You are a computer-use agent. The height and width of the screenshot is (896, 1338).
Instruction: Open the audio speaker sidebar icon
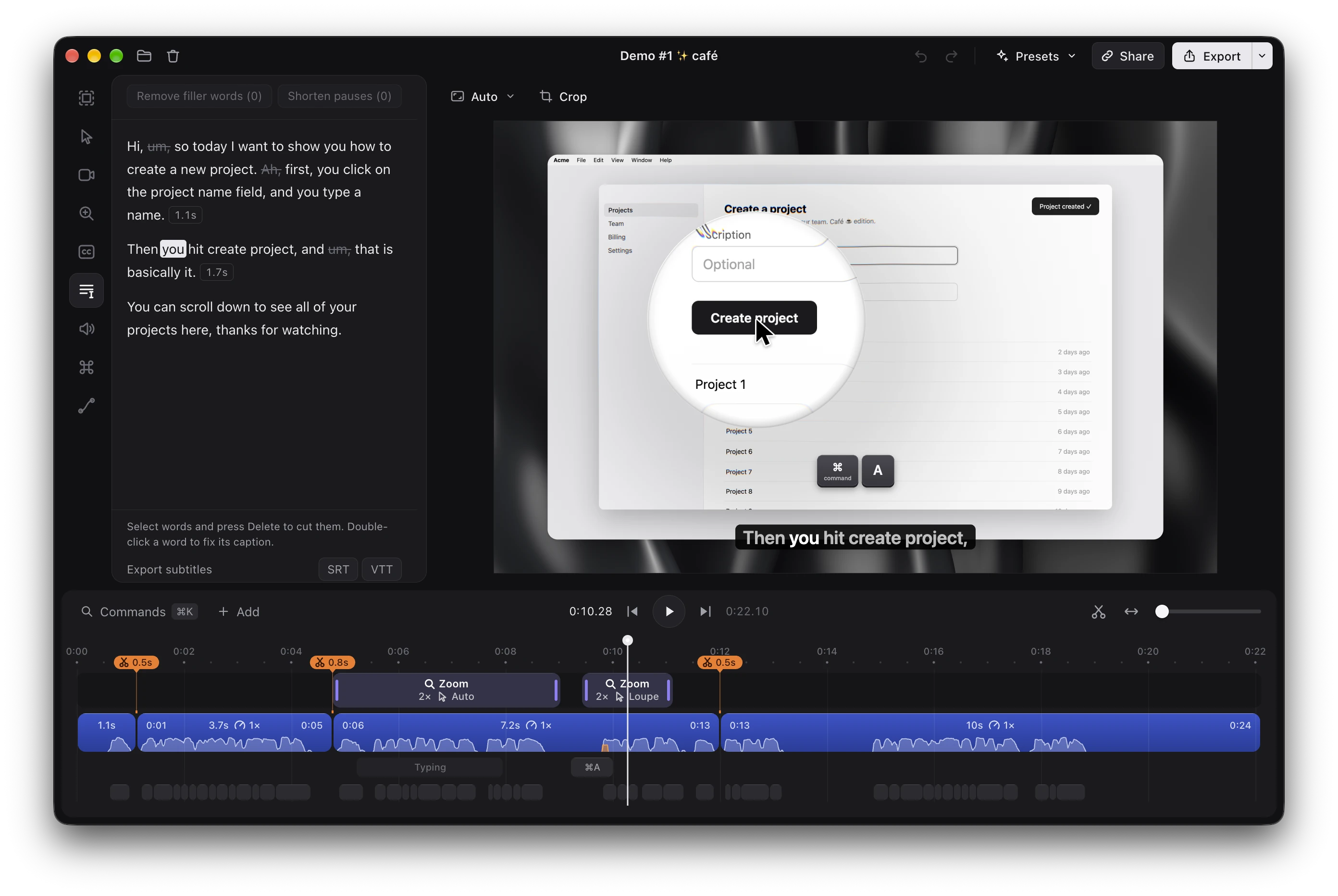[86, 329]
